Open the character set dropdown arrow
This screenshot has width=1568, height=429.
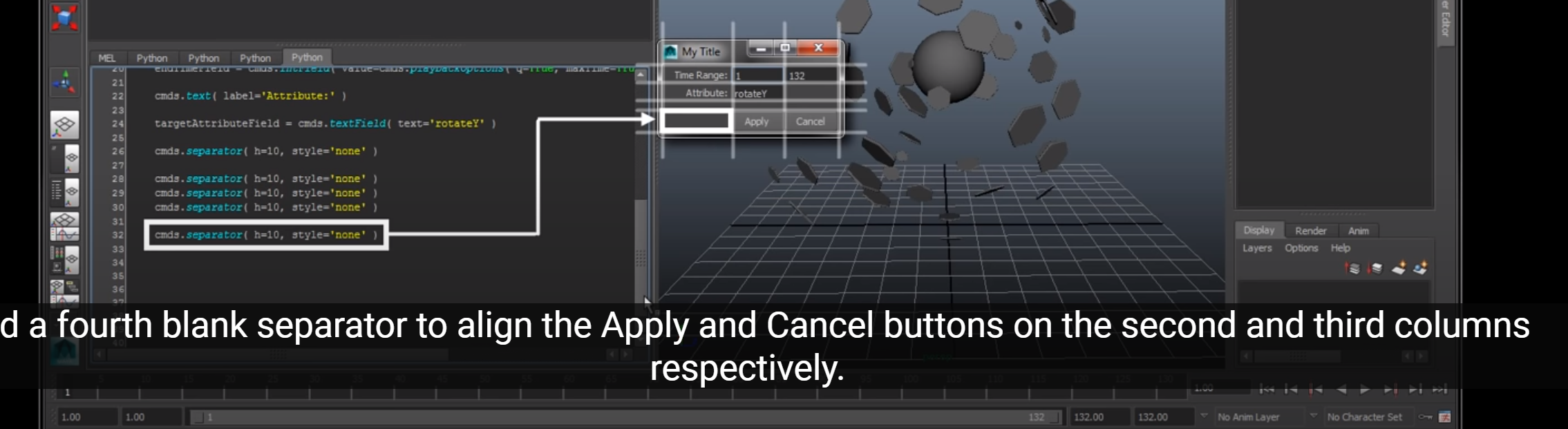click(x=1313, y=416)
